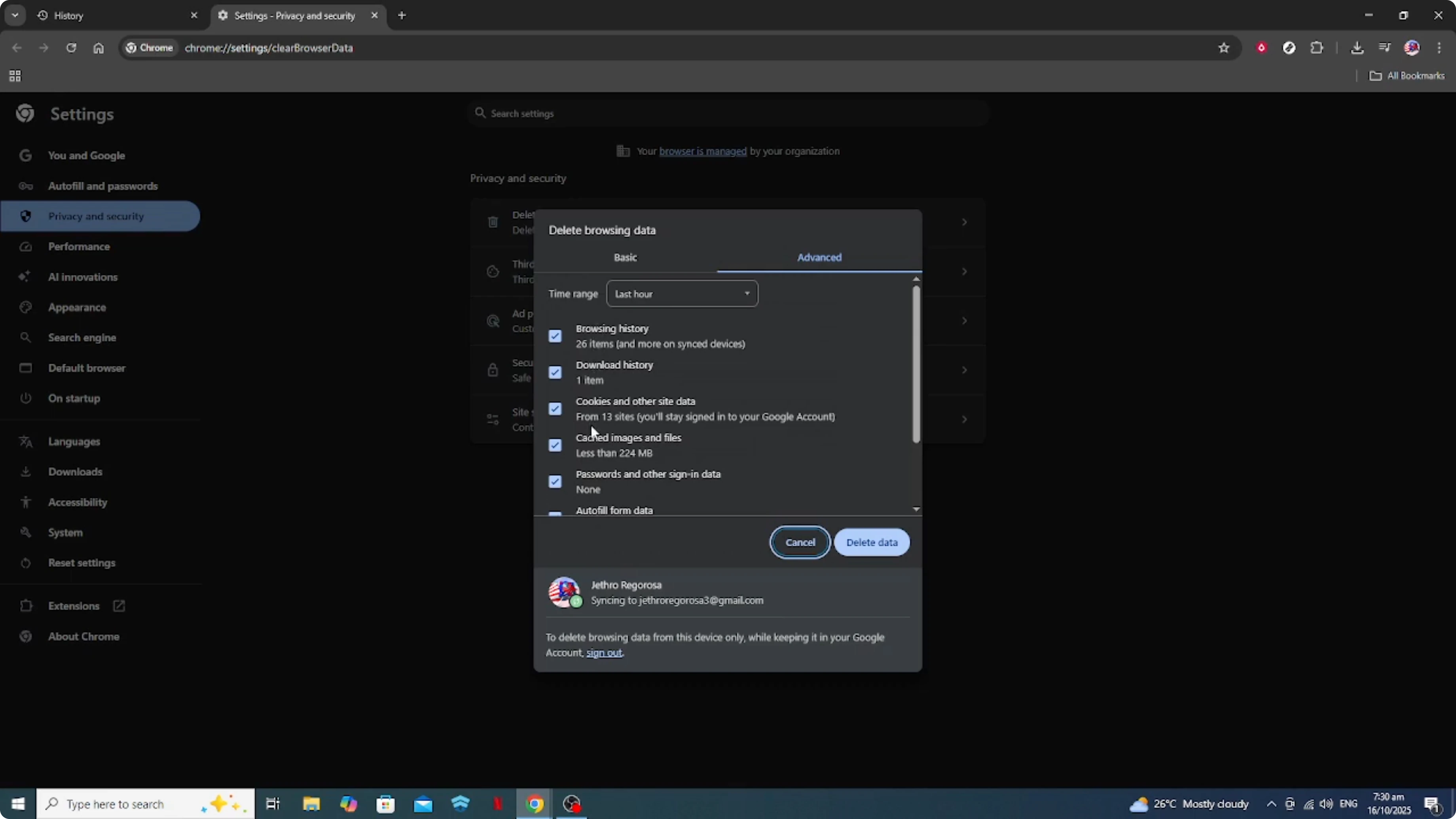Open the apps grid shortcut icon

pos(15,76)
